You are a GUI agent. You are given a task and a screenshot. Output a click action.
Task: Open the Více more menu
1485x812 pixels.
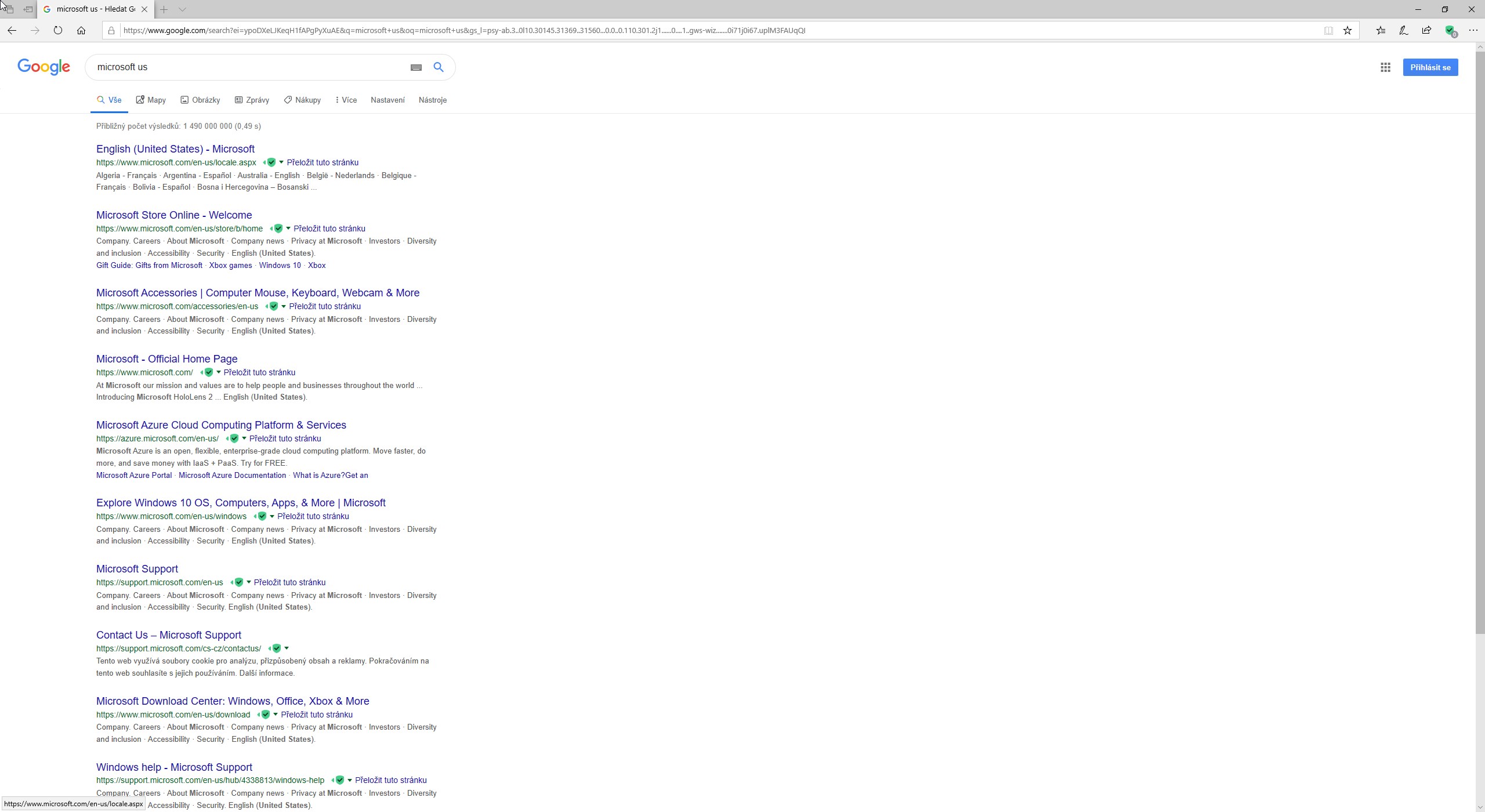pos(346,100)
